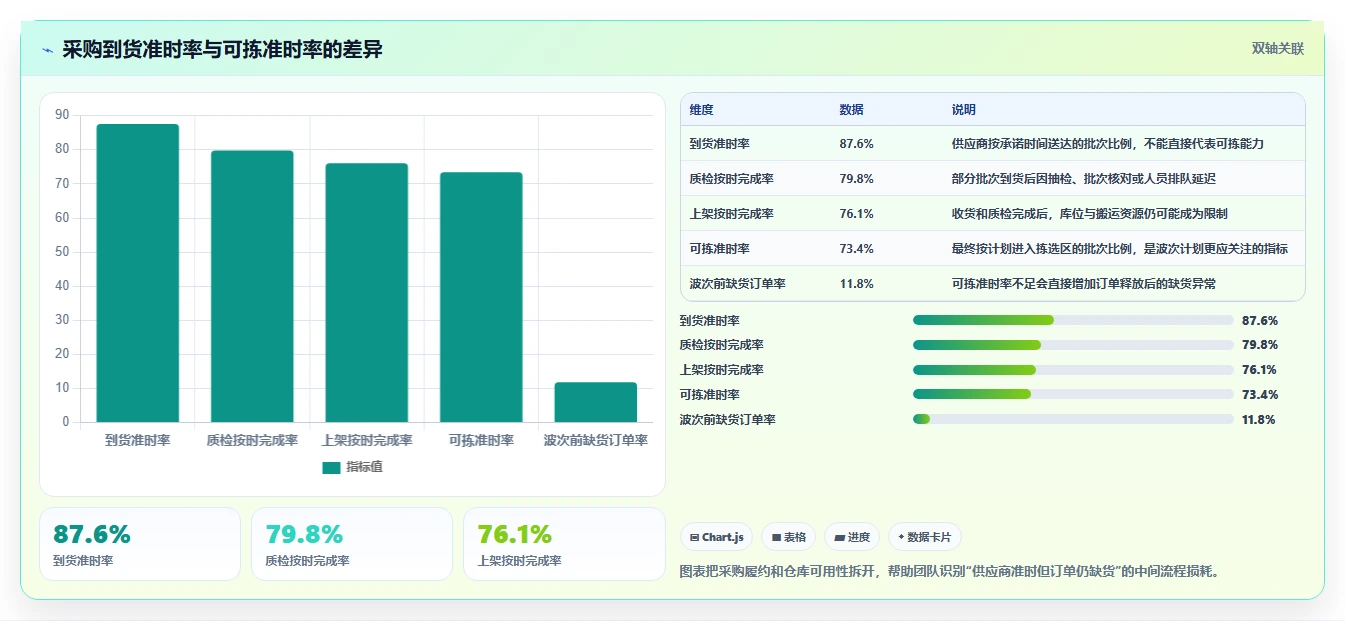
Task: Click the 到货准时率 progress bar track
Action: coord(1073,320)
